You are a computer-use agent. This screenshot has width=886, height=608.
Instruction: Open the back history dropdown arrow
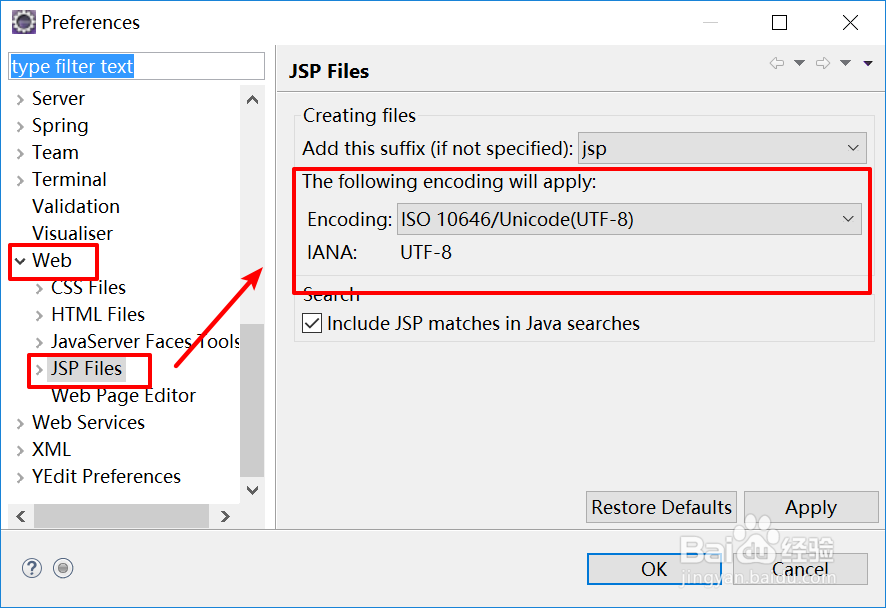click(800, 63)
